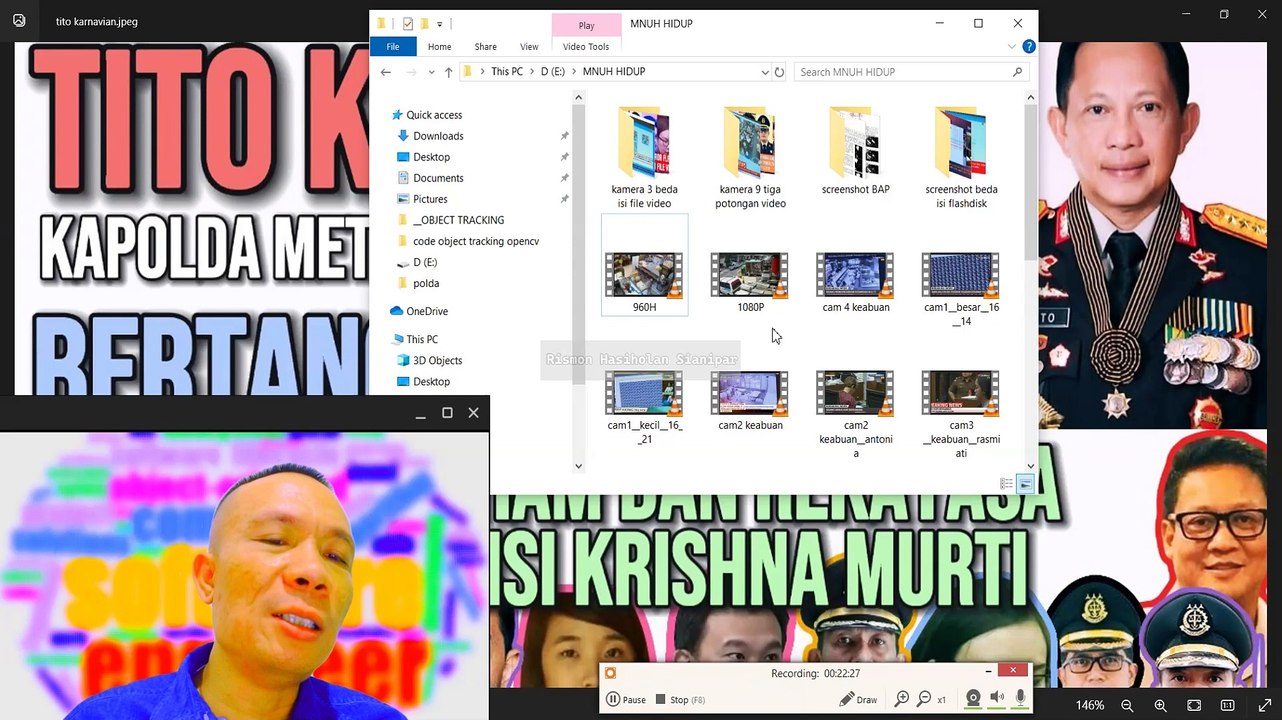
Task: Open the Draw tool in the recorder
Action: (858, 699)
